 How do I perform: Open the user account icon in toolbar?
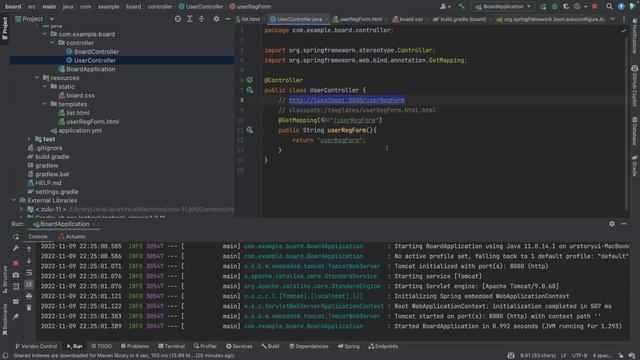tap(444, 7)
